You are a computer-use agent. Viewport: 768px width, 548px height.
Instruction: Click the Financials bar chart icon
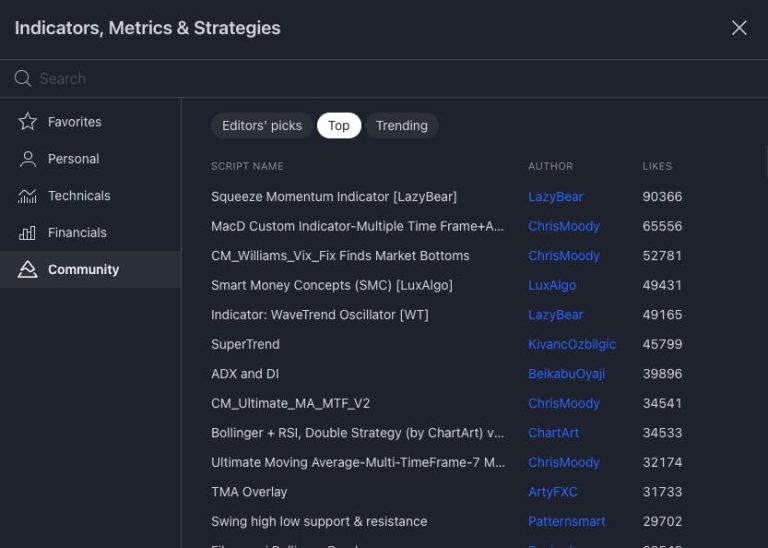(27, 233)
